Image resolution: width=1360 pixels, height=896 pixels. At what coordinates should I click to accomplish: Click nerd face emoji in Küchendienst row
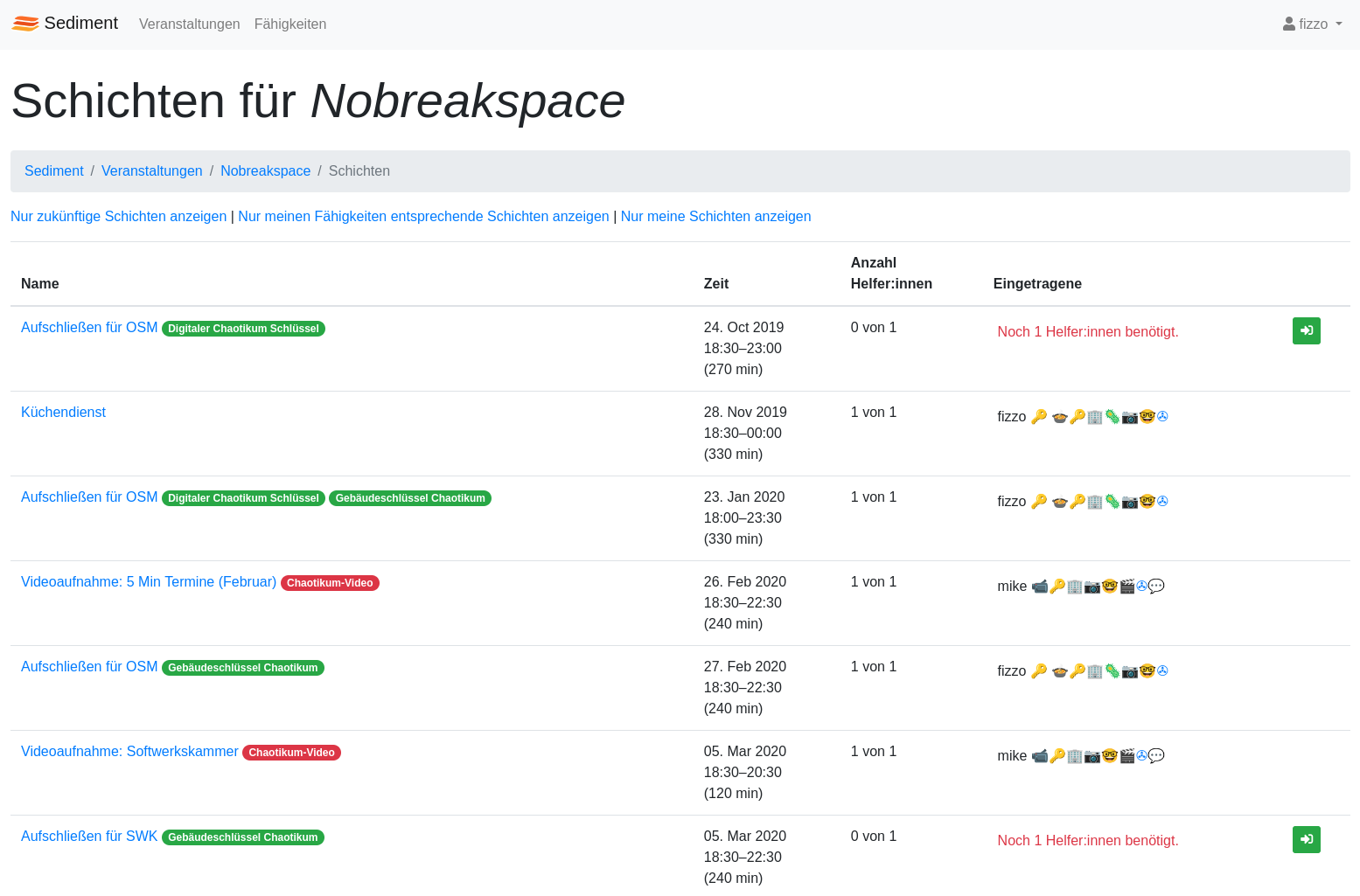(1147, 417)
